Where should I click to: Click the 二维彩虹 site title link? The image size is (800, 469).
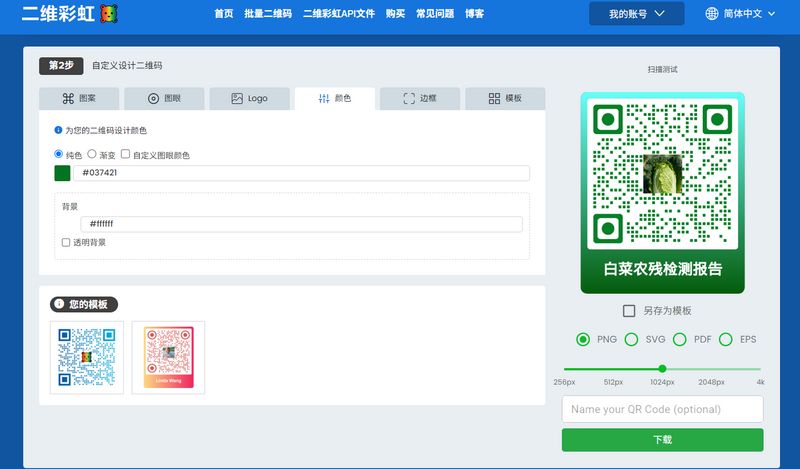pyautogui.click(x=58, y=14)
